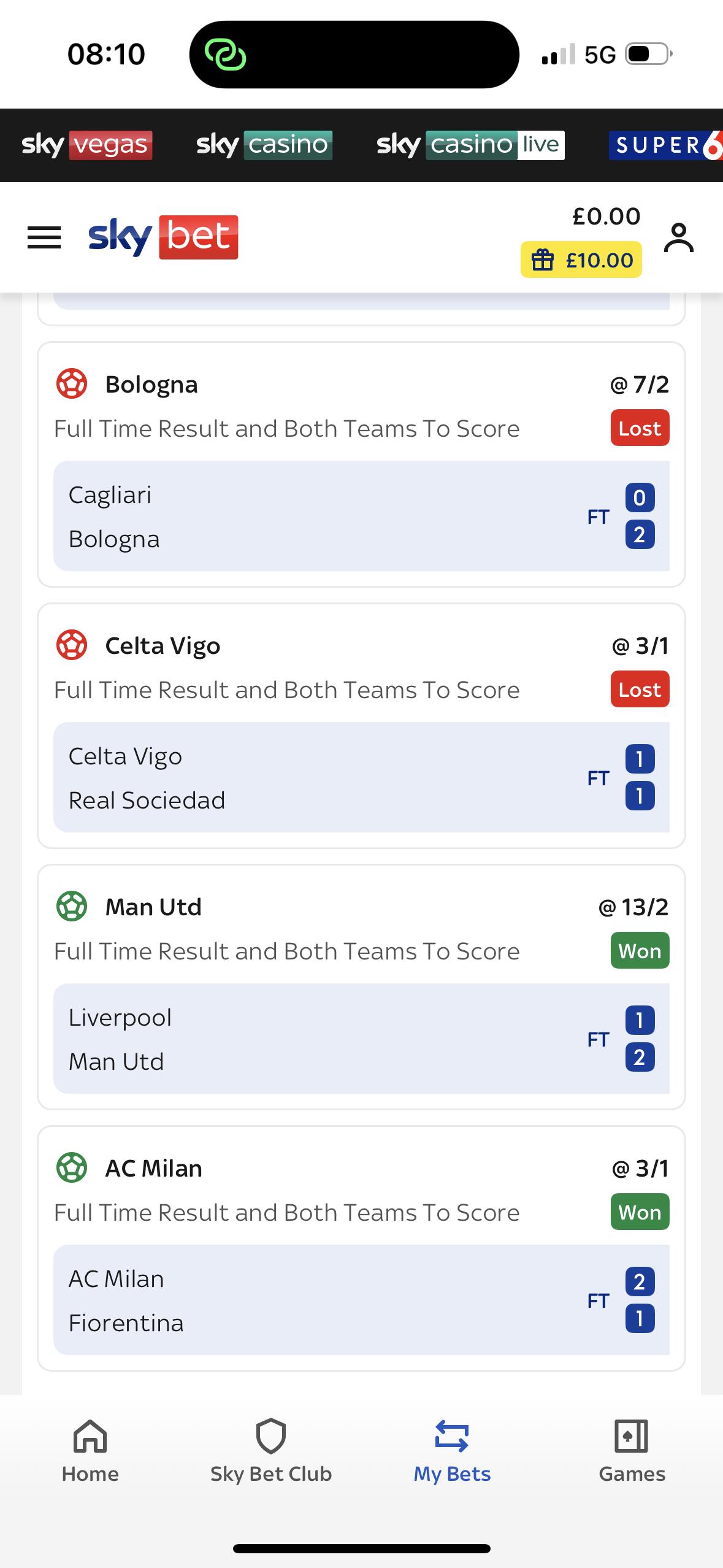
Task: Open the Super 6 link
Action: tap(665, 145)
